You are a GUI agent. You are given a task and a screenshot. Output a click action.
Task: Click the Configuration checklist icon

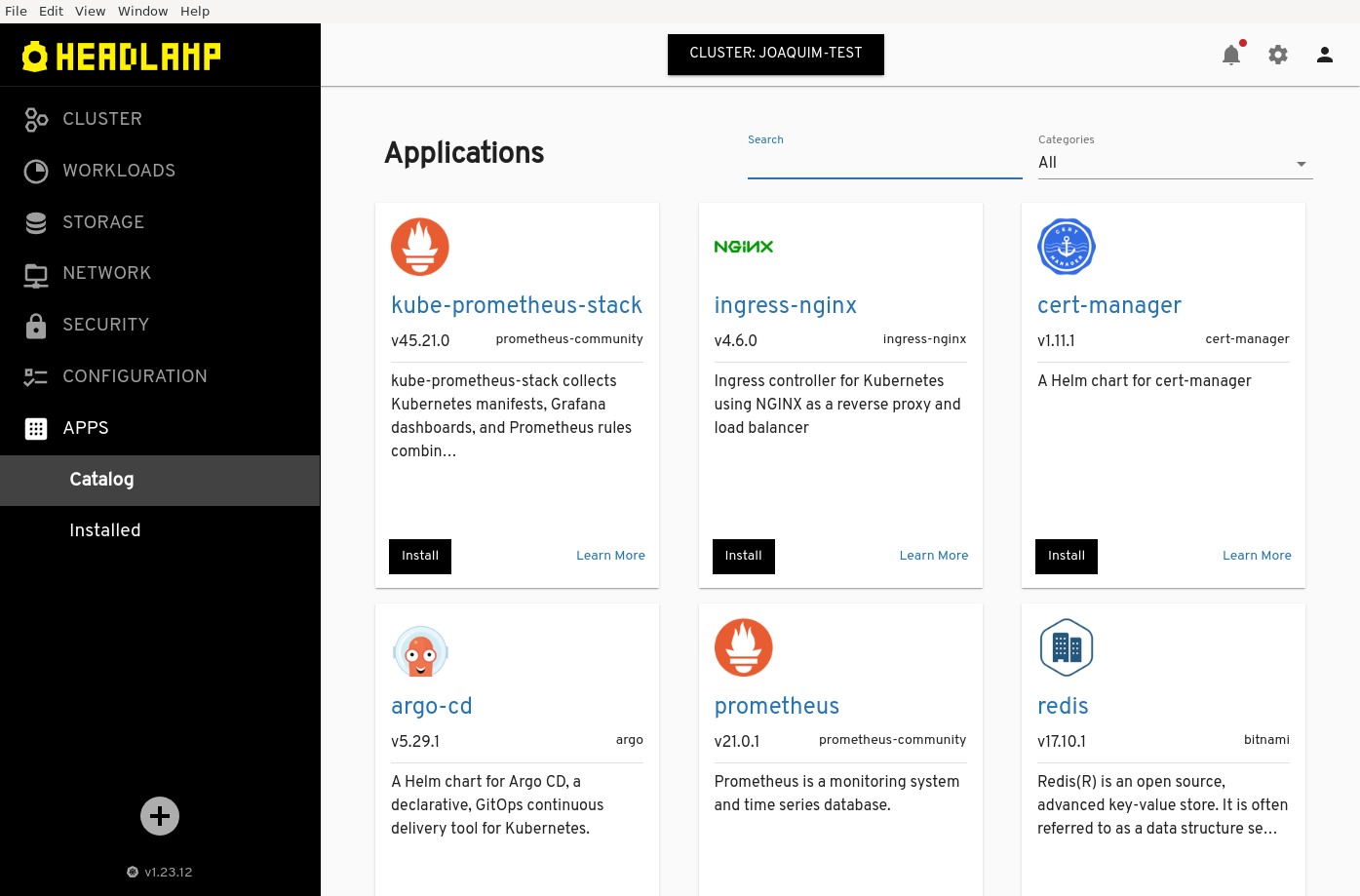click(x=36, y=376)
